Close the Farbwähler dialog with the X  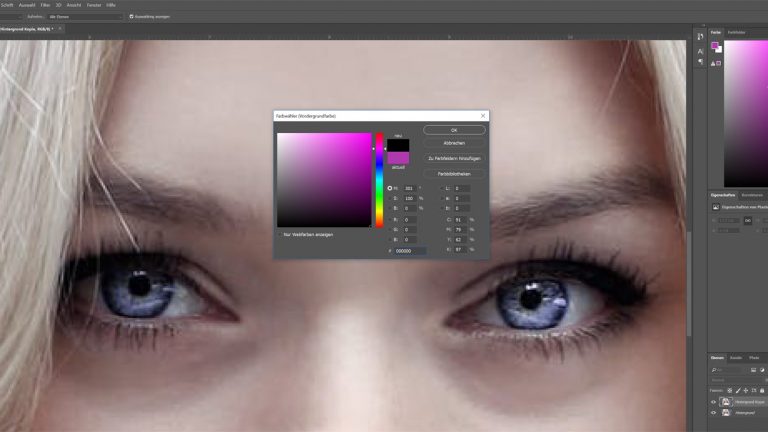483,116
